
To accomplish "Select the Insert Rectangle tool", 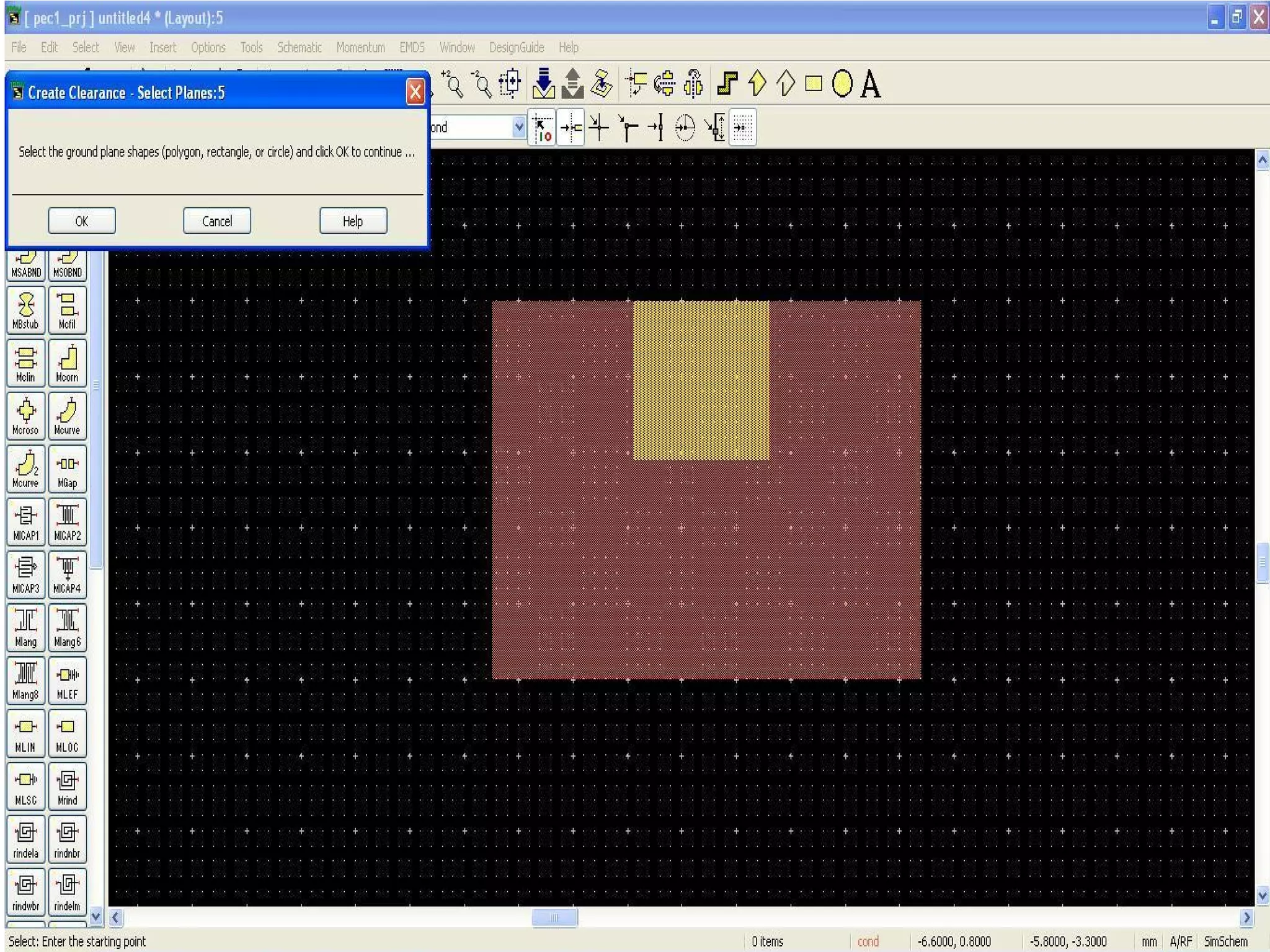I will pyautogui.click(x=813, y=84).
